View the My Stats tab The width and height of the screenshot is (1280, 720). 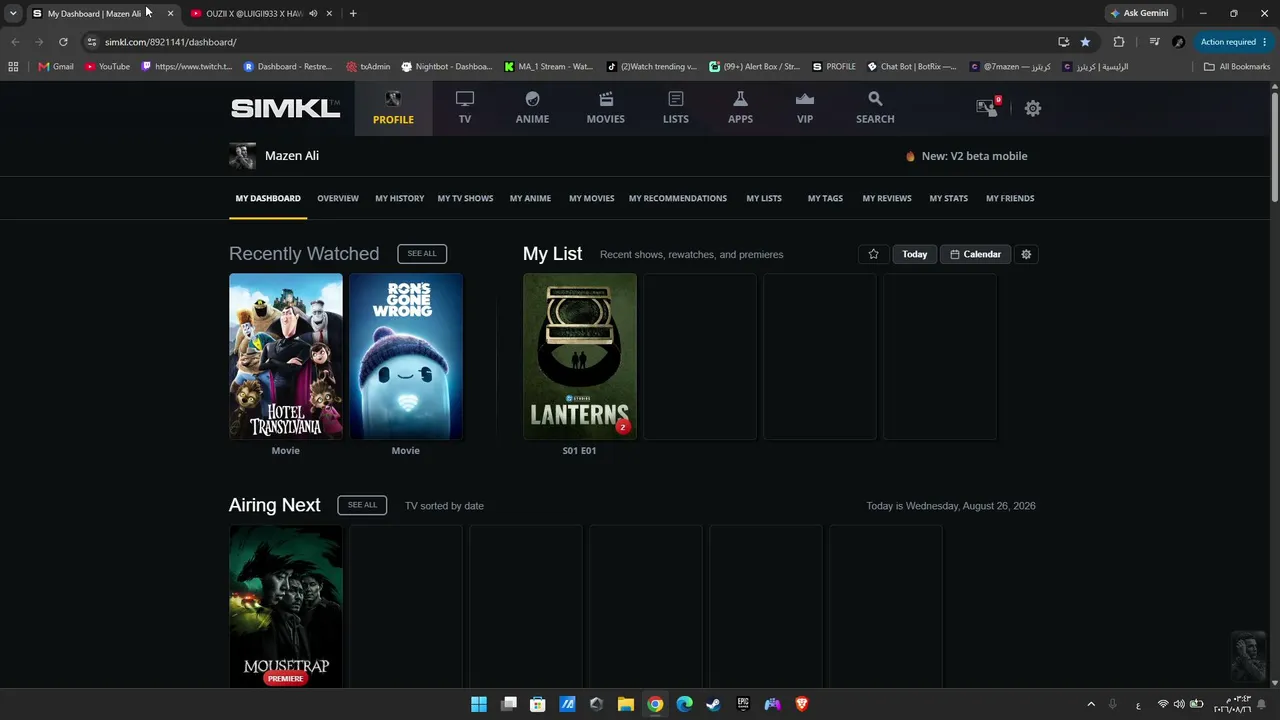[x=949, y=198]
